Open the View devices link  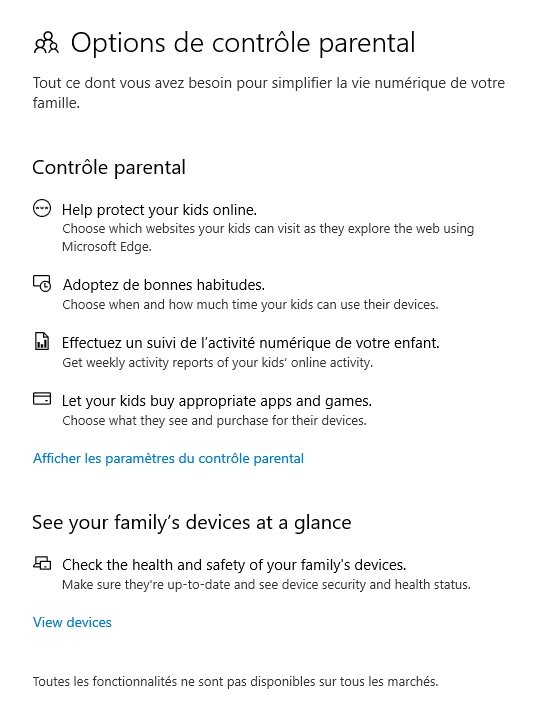72,622
